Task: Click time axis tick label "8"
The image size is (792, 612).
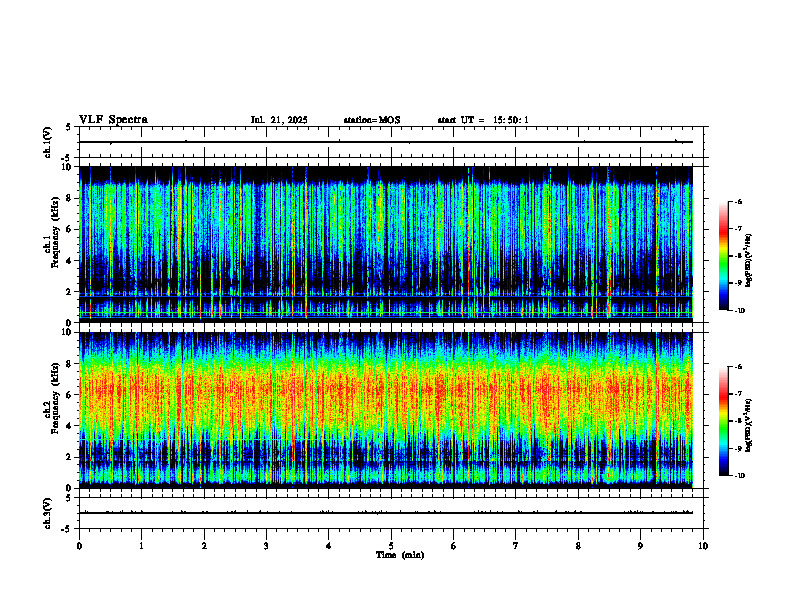Action: 578,546
